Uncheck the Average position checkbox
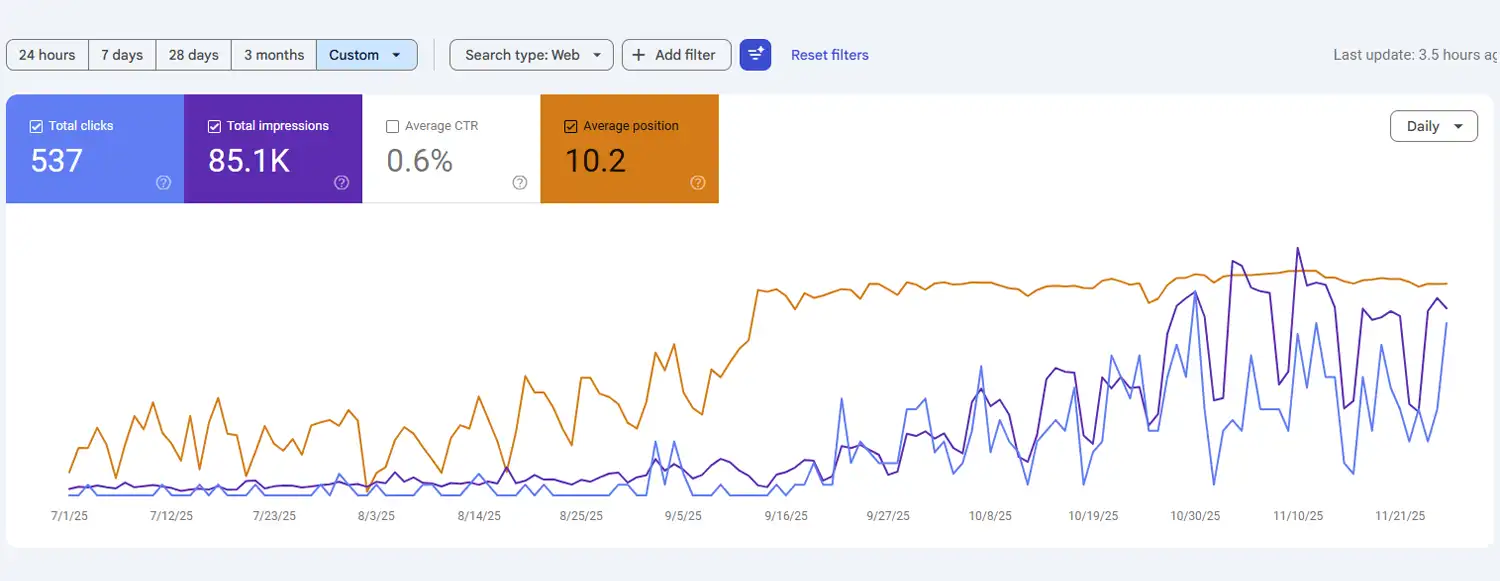Image resolution: width=1500 pixels, height=581 pixels. tap(572, 126)
